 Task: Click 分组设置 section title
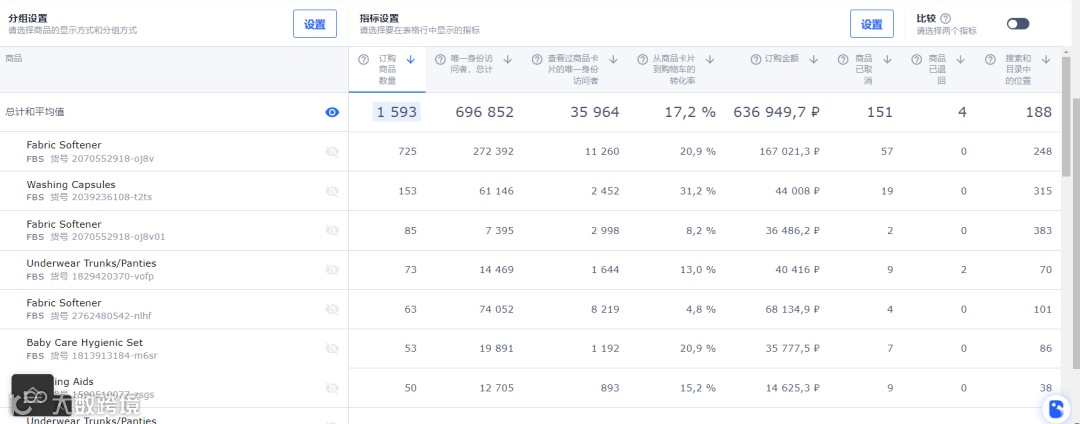(x=28, y=19)
